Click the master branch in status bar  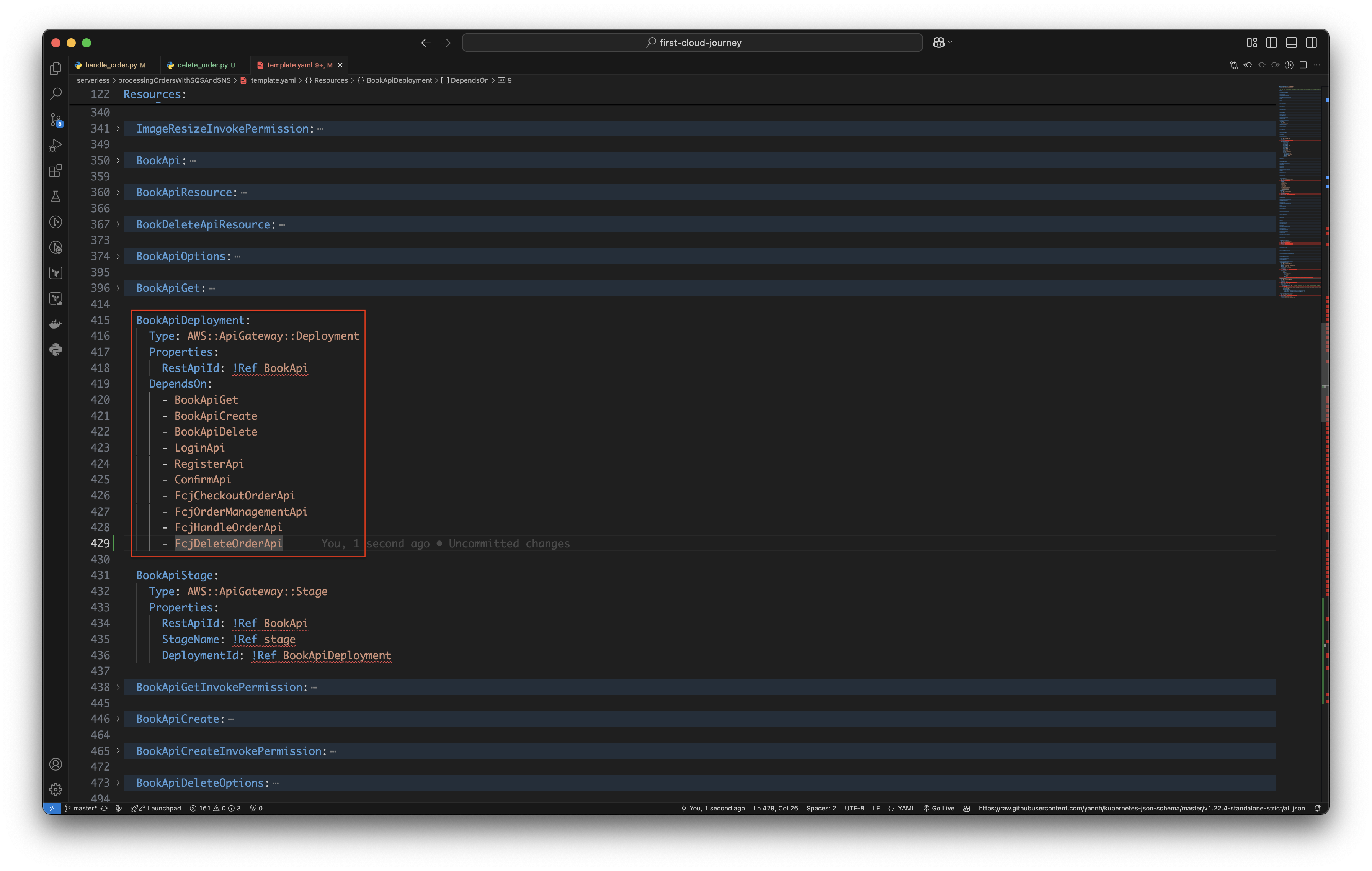pos(81,808)
